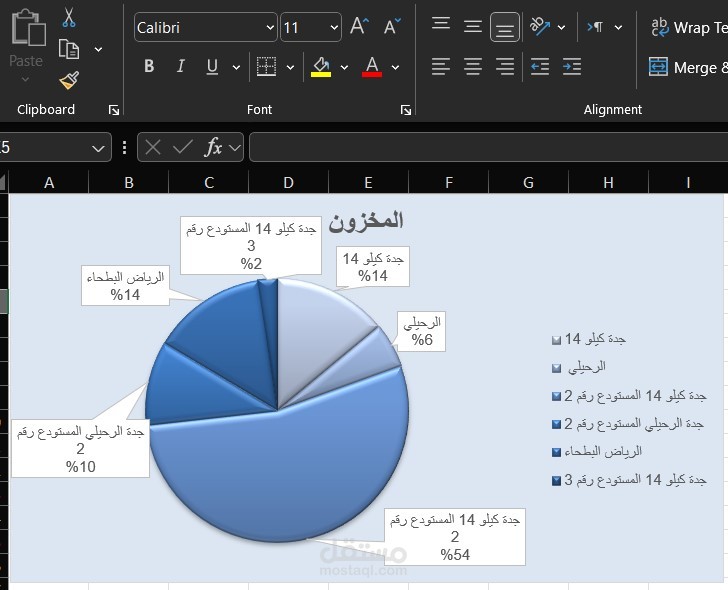
Task: Click inside the formula bar input
Action: [488, 147]
